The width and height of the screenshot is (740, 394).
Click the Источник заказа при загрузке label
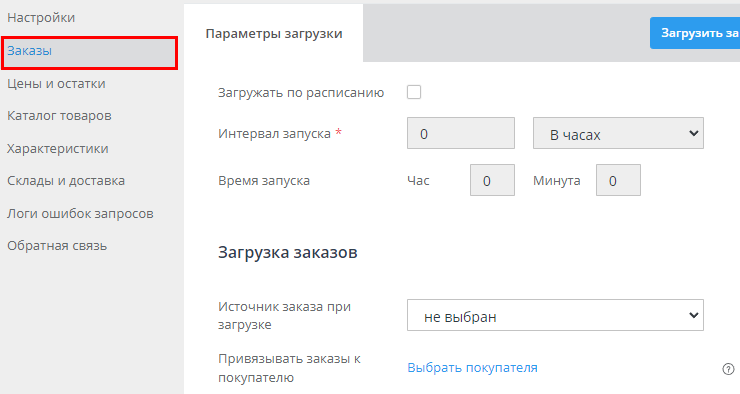click(284, 315)
